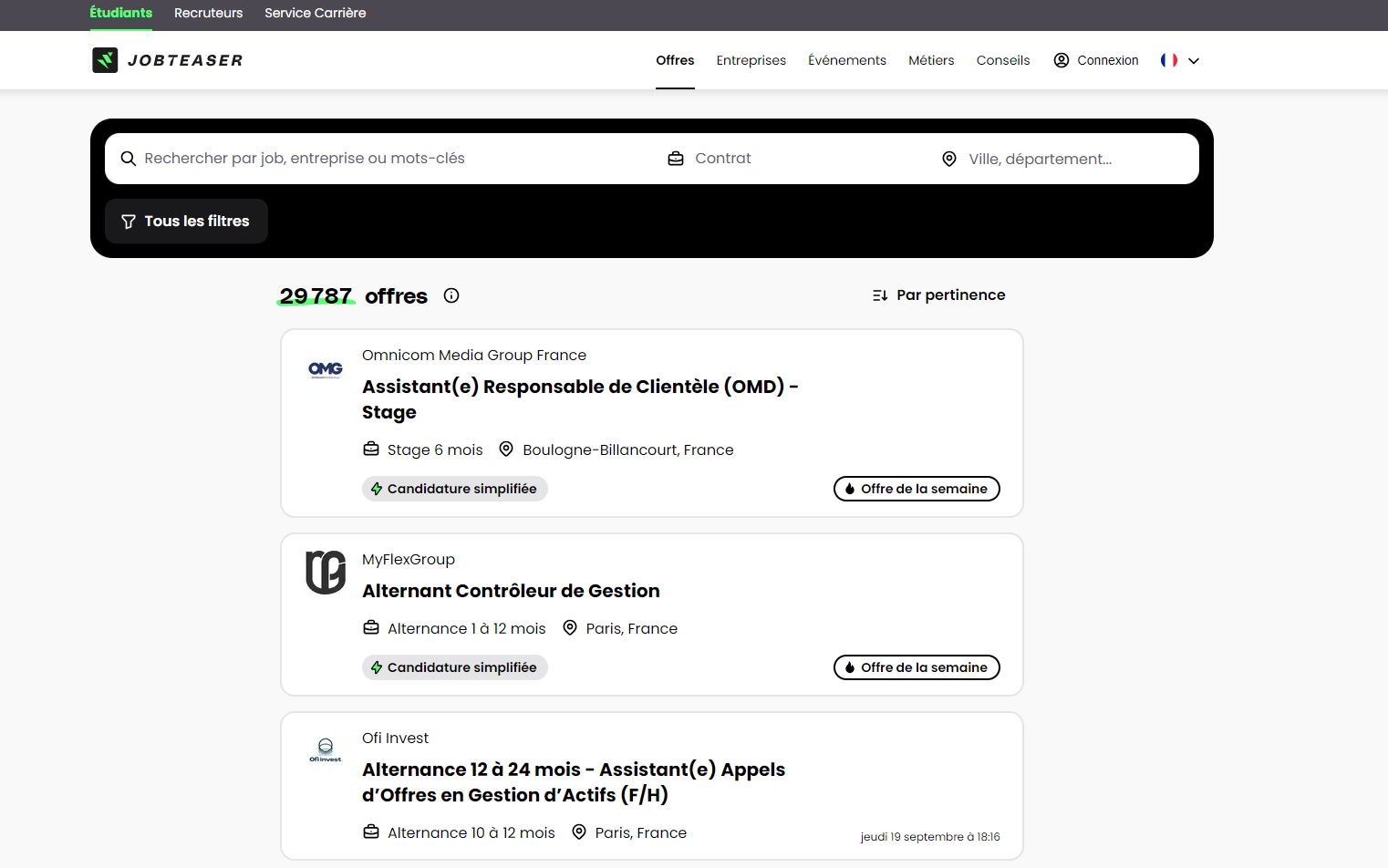
Task: Click the search magnifier icon
Action: (129, 159)
